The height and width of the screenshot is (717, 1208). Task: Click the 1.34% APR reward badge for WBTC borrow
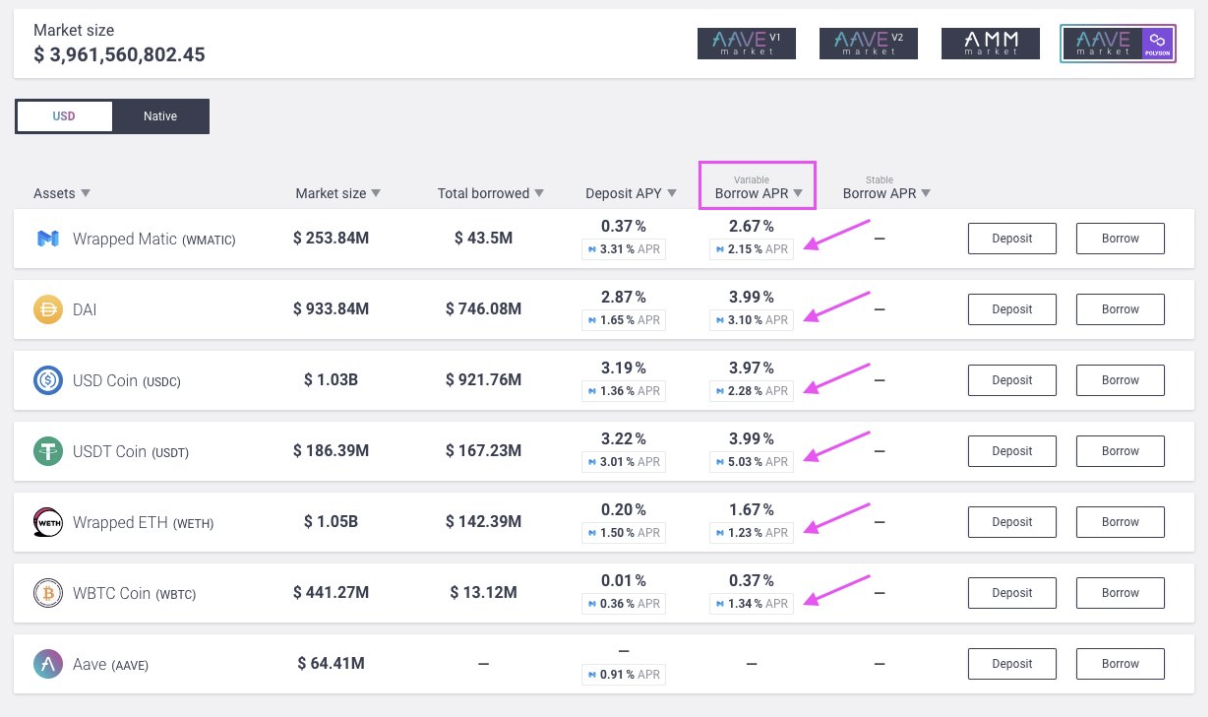[751, 603]
